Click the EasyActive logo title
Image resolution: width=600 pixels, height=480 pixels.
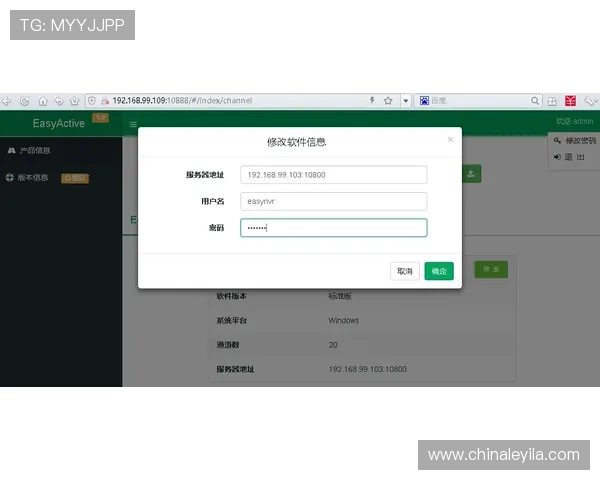click(59, 123)
